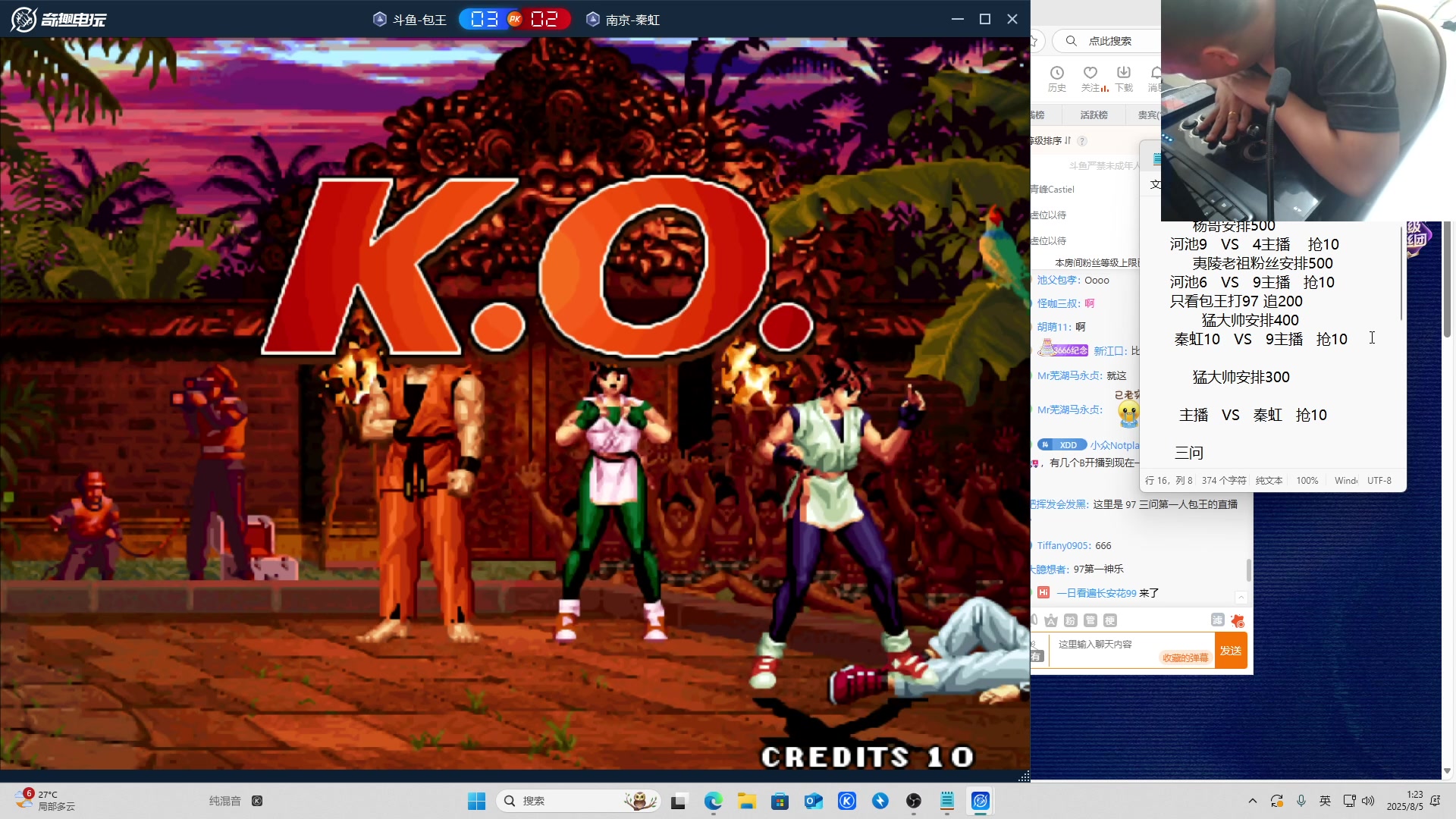Click the chat input field 这里输入聊天内容
This screenshot has height=819, width=1456.
1131,650
